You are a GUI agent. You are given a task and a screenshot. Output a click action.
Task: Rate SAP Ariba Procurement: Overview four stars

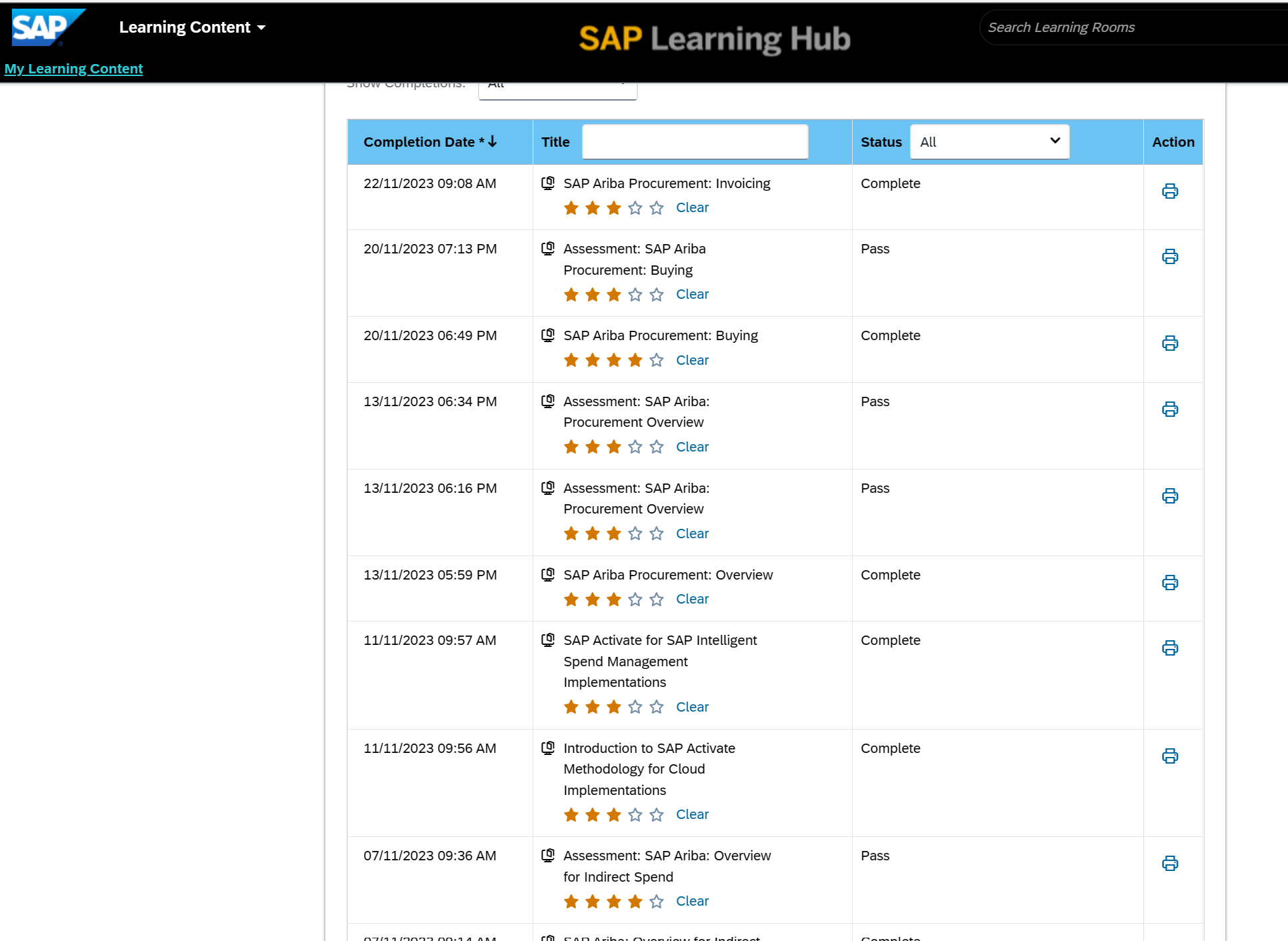(635, 600)
